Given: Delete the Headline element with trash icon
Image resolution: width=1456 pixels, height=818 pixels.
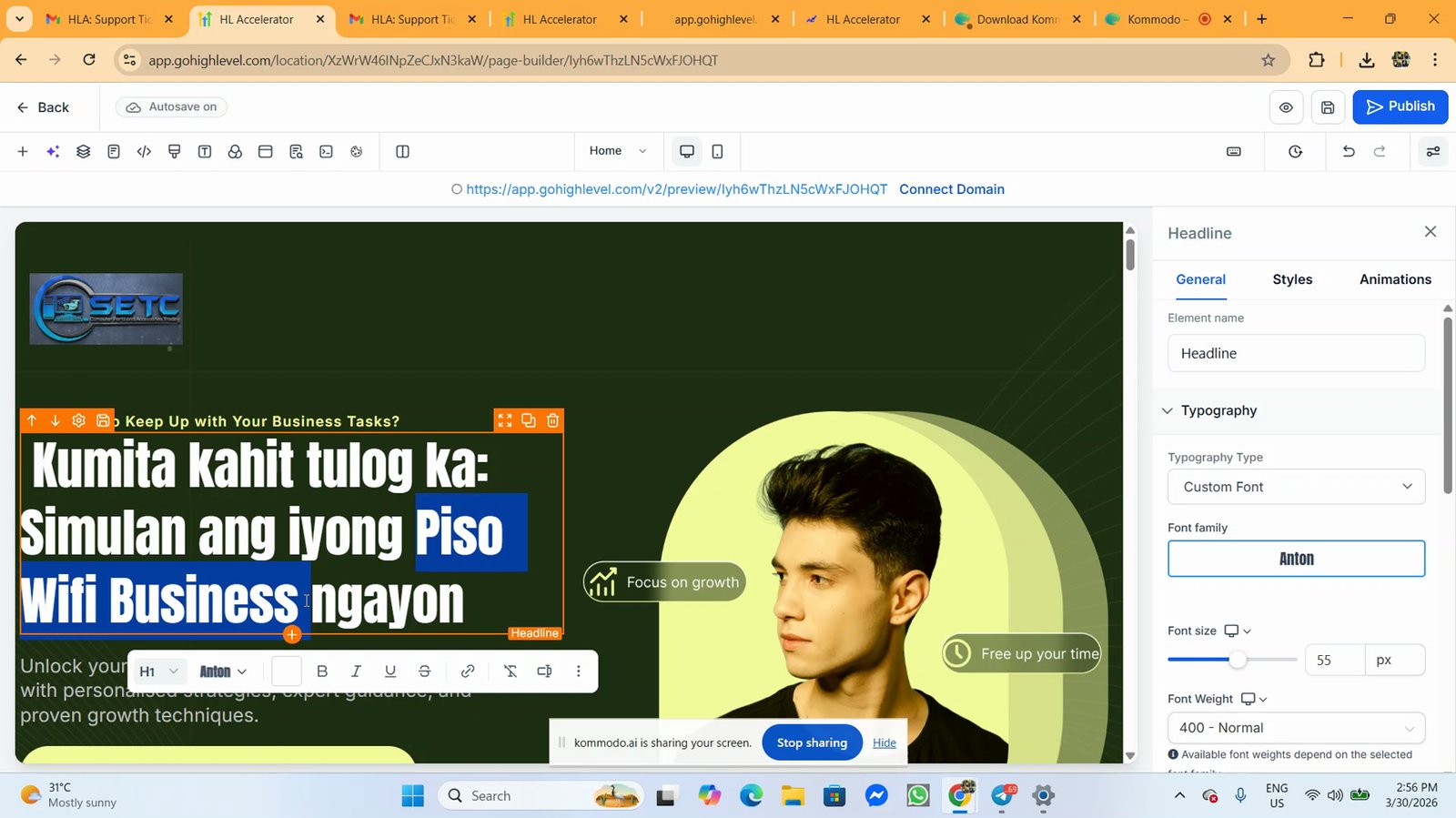Looking at the screenshot, I should click(x=552, y=420).
